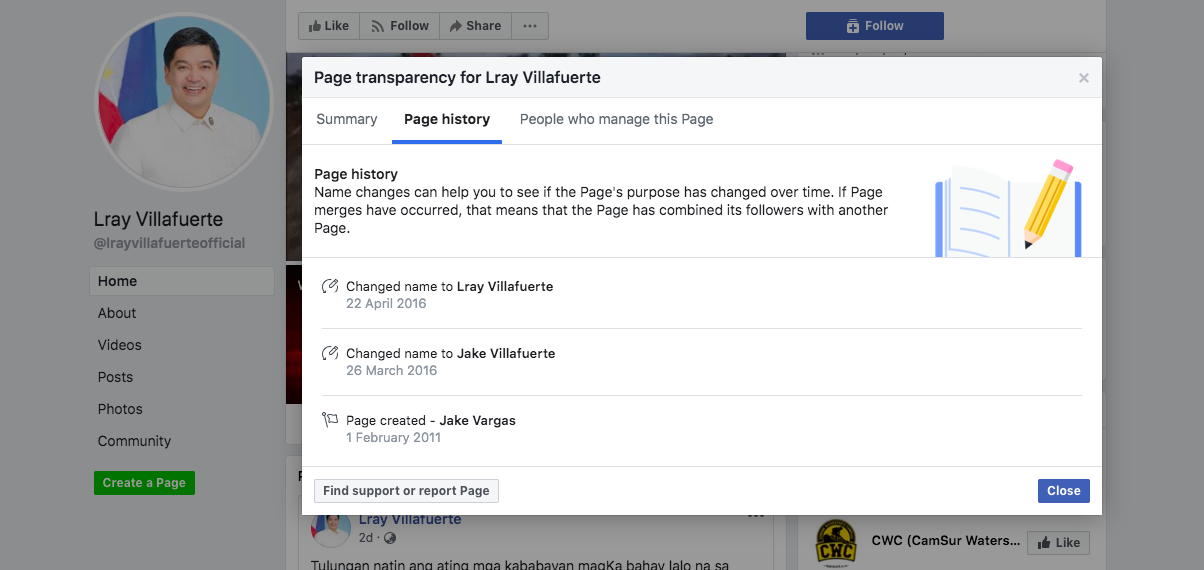Open About in the sidebar
The height and width of the screenshot is (570, 1204).
(117, 313)
